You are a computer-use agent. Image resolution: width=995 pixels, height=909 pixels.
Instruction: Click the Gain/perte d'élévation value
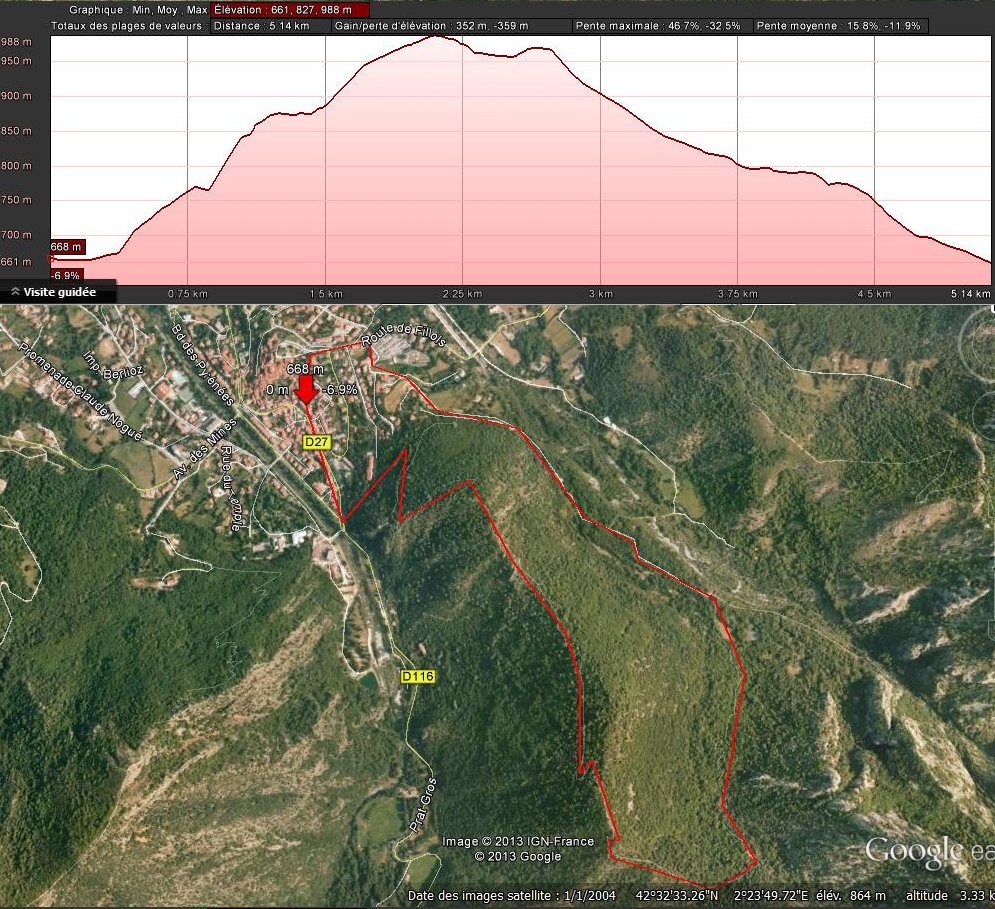point(452,26)
